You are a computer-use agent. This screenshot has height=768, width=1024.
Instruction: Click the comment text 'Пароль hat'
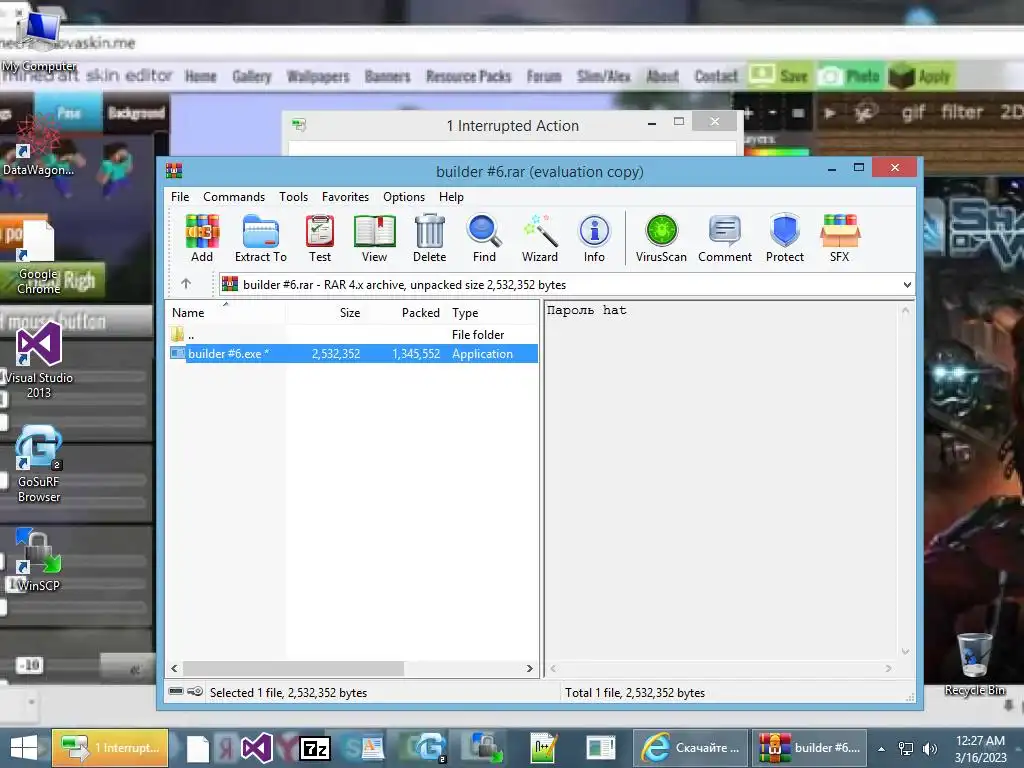(x=586, y=310)
